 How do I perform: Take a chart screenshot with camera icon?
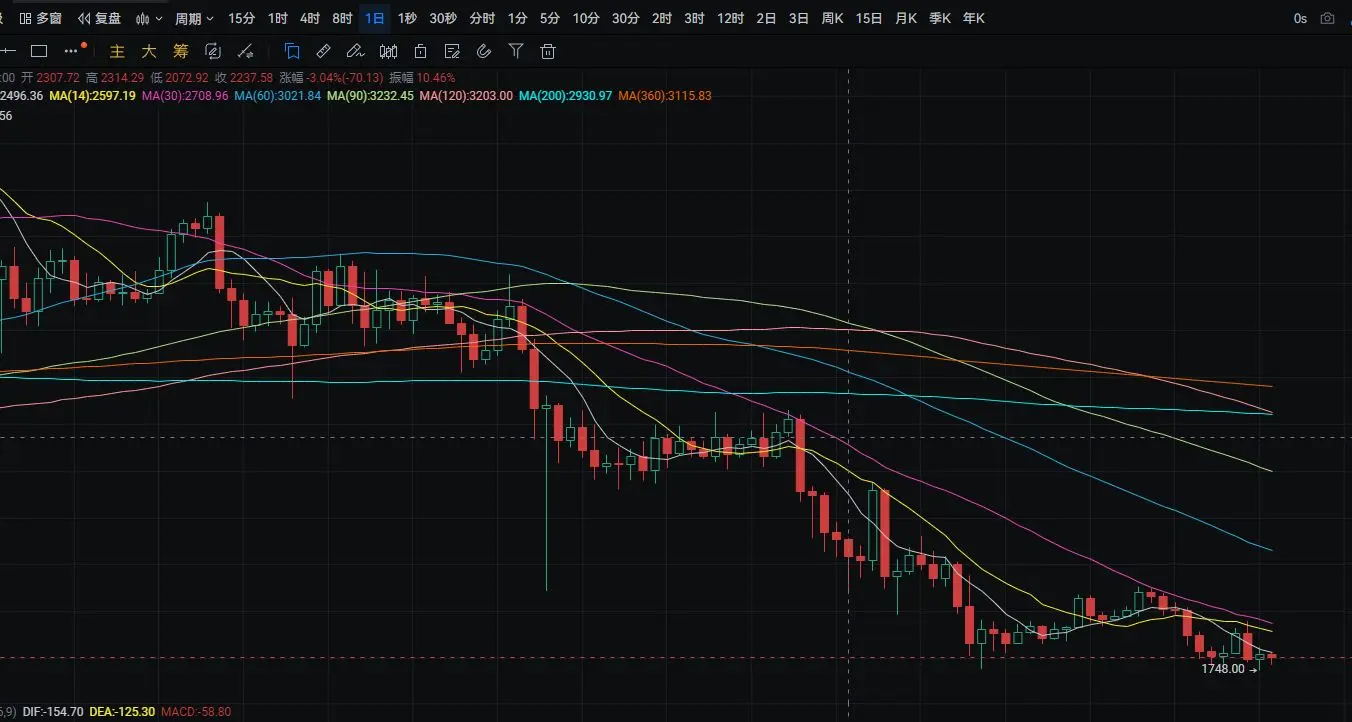coord(1327,18)
